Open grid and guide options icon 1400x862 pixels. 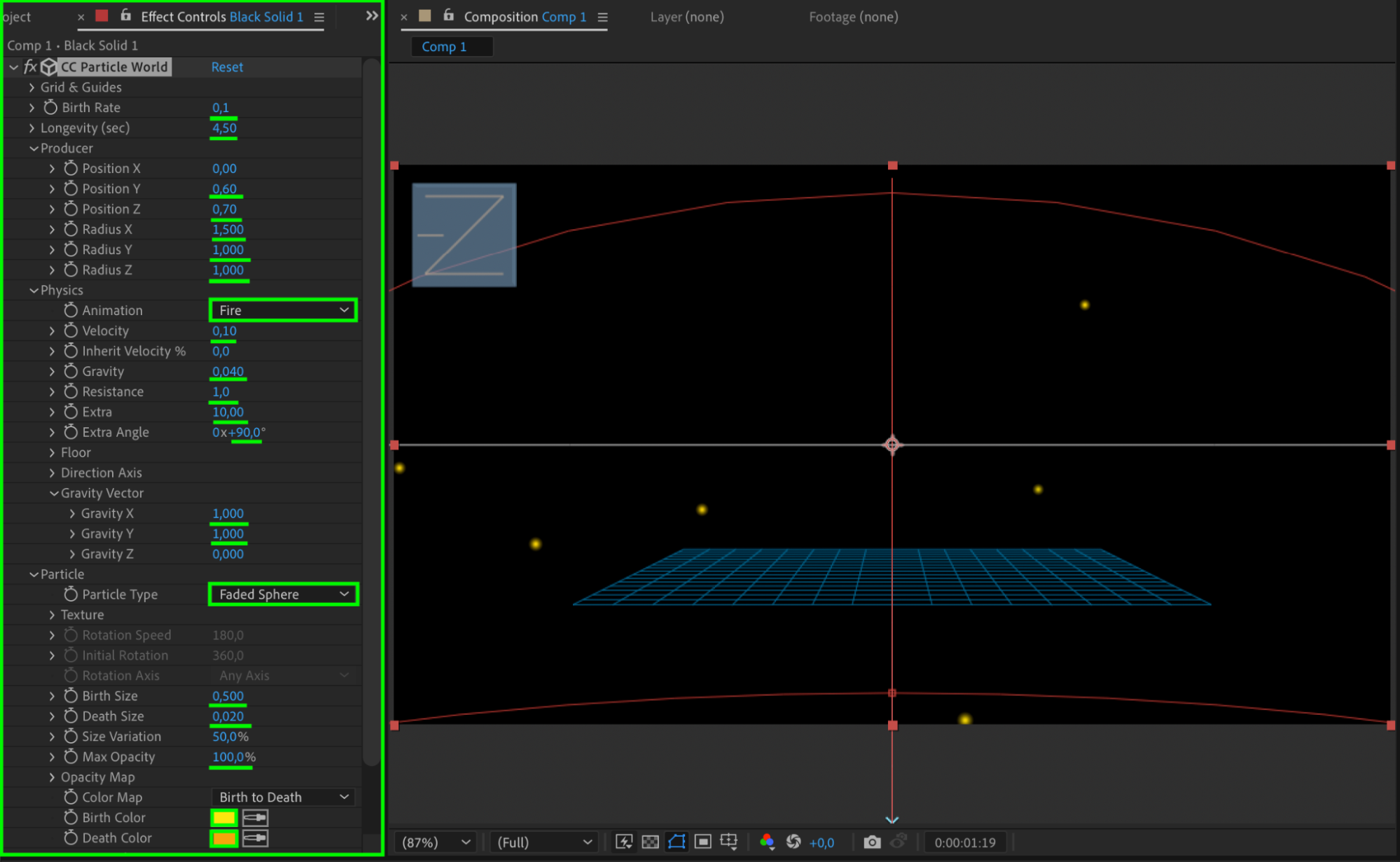[x=729, y=842]
